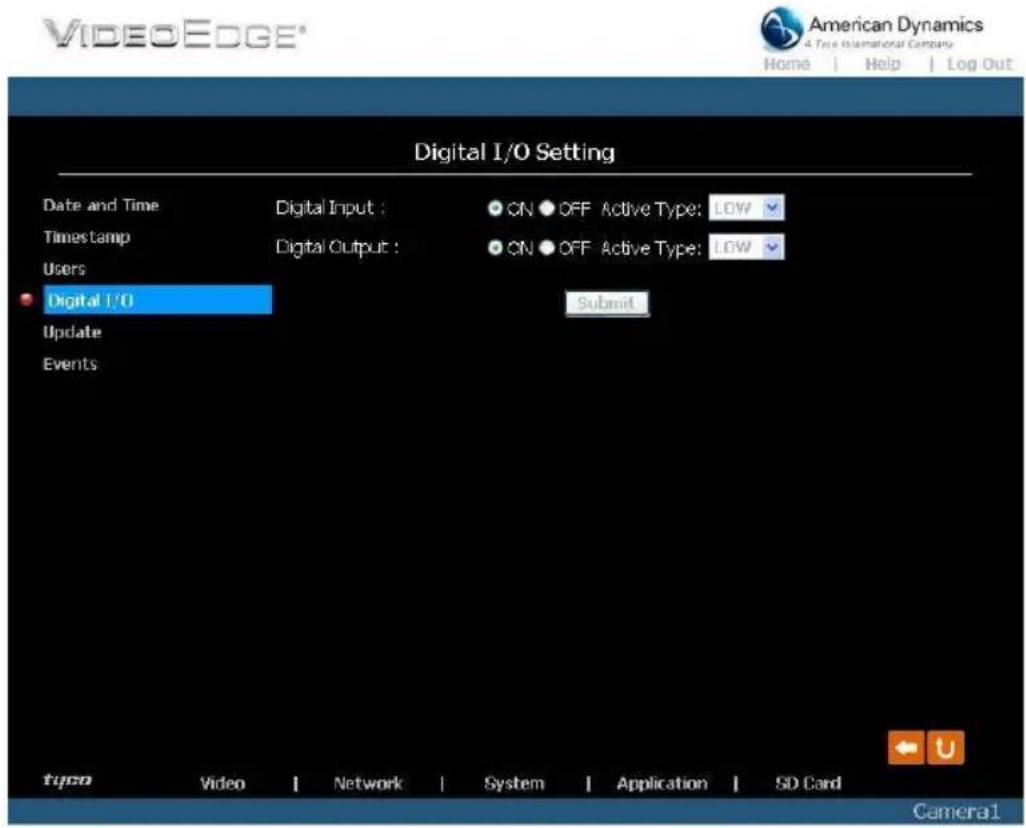Switch to Network section

click(x=368, y=783)
